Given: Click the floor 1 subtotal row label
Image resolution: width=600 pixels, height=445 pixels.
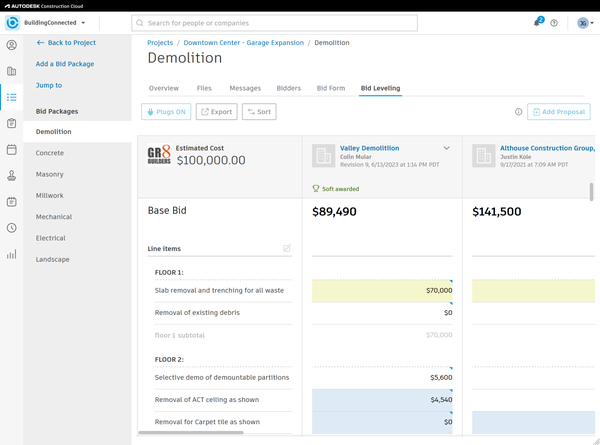Looking at the screenshot, I should click(179, 335).
